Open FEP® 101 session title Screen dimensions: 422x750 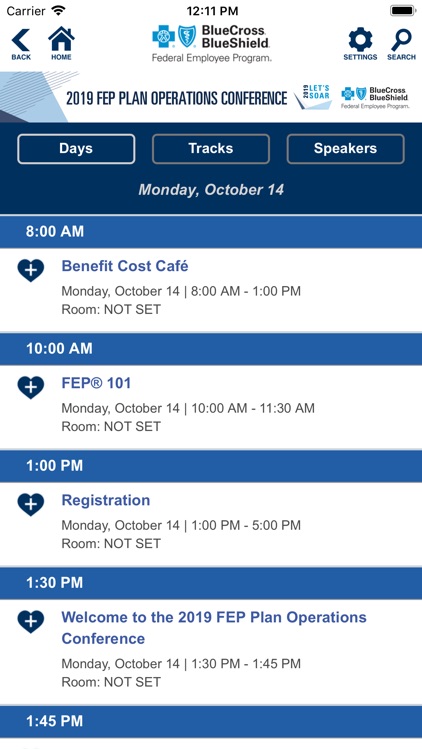click(96, 383)
